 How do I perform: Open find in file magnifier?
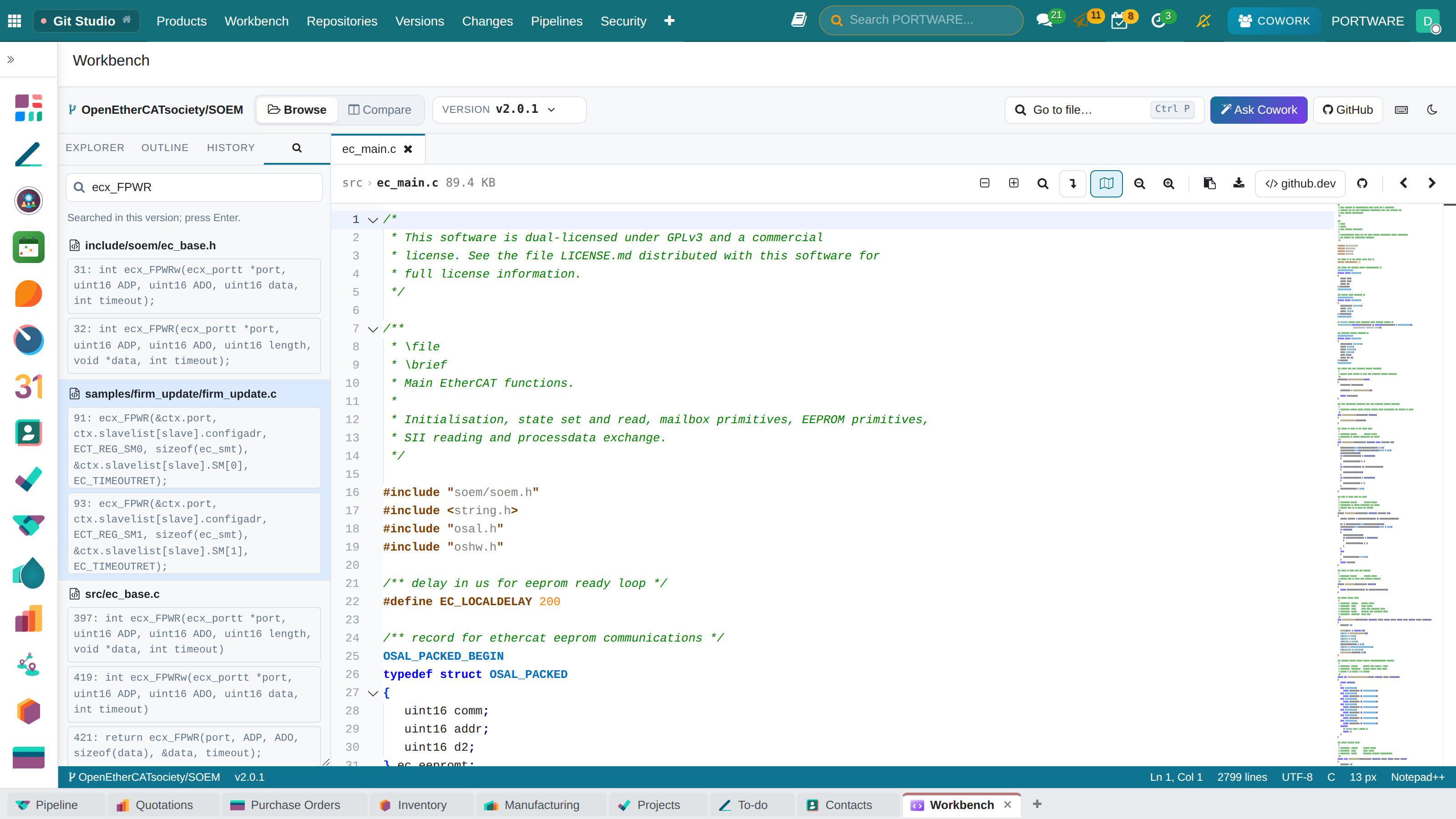1043,184
